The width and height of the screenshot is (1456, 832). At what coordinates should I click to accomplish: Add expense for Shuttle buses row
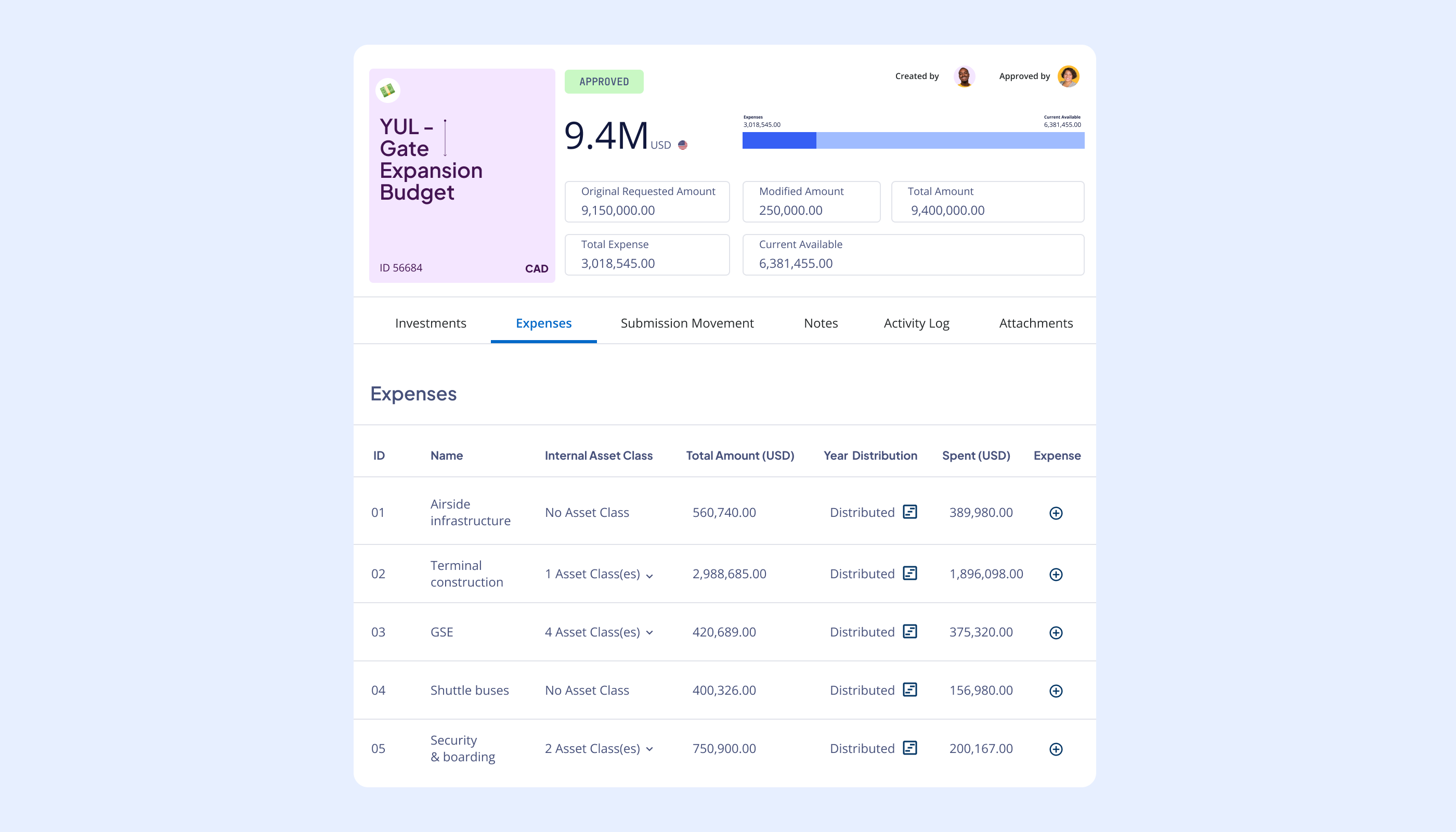(x=1056, y=691)
